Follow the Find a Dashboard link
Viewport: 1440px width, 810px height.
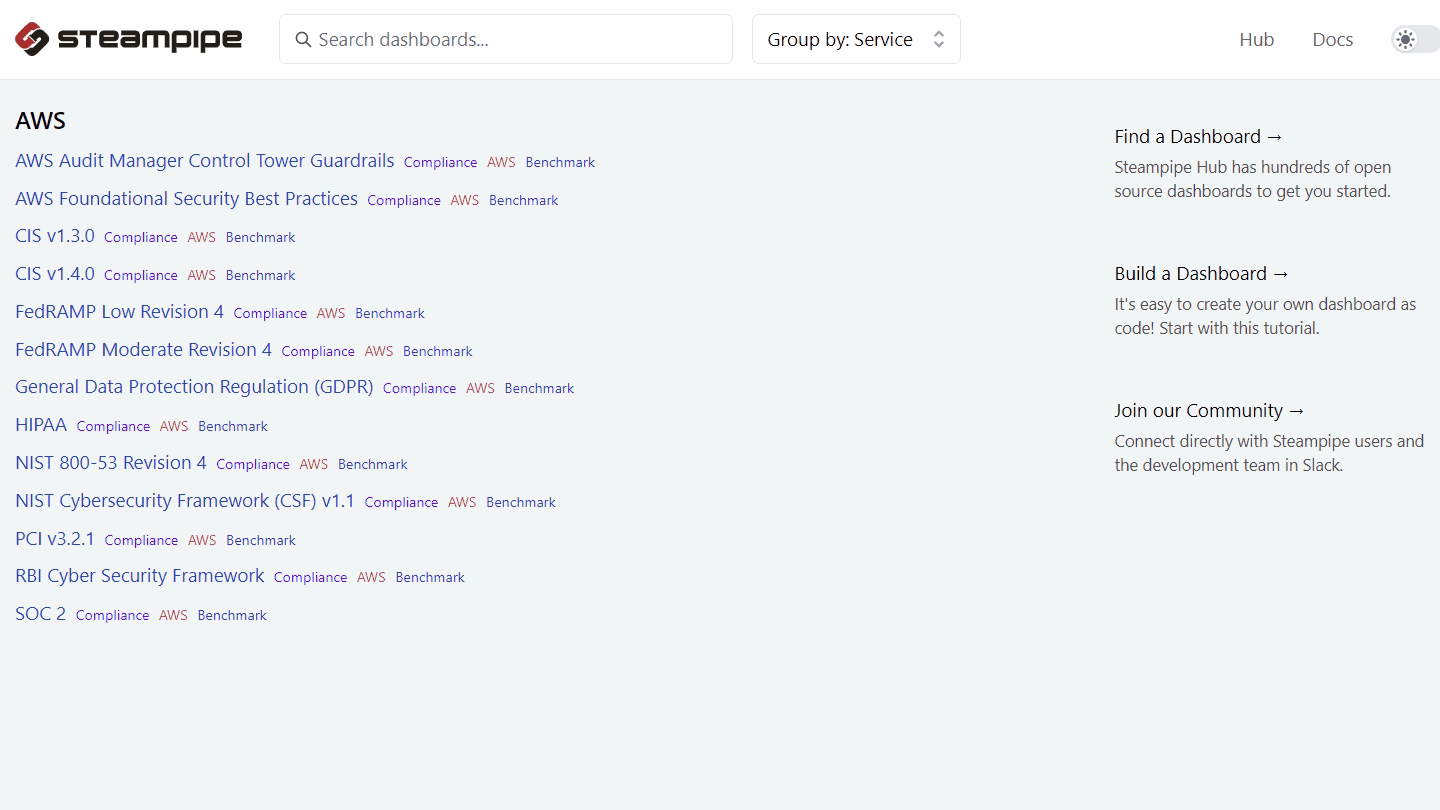[1198, 136]
